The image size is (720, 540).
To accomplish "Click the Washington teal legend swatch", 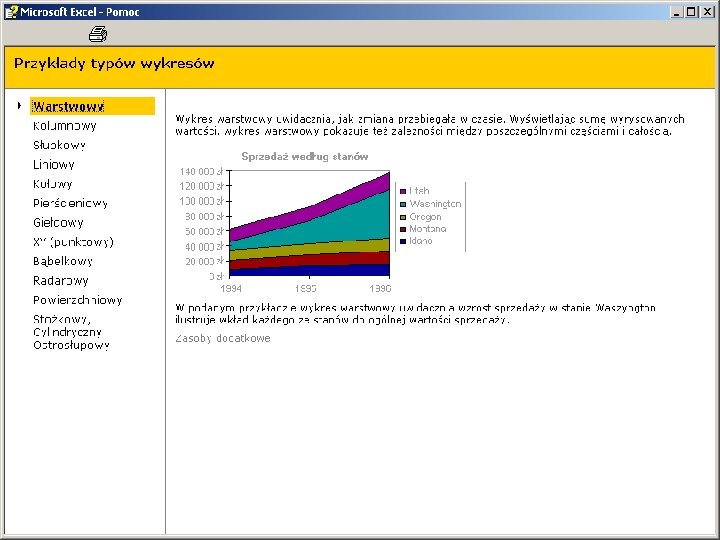I will coord(403,204).
